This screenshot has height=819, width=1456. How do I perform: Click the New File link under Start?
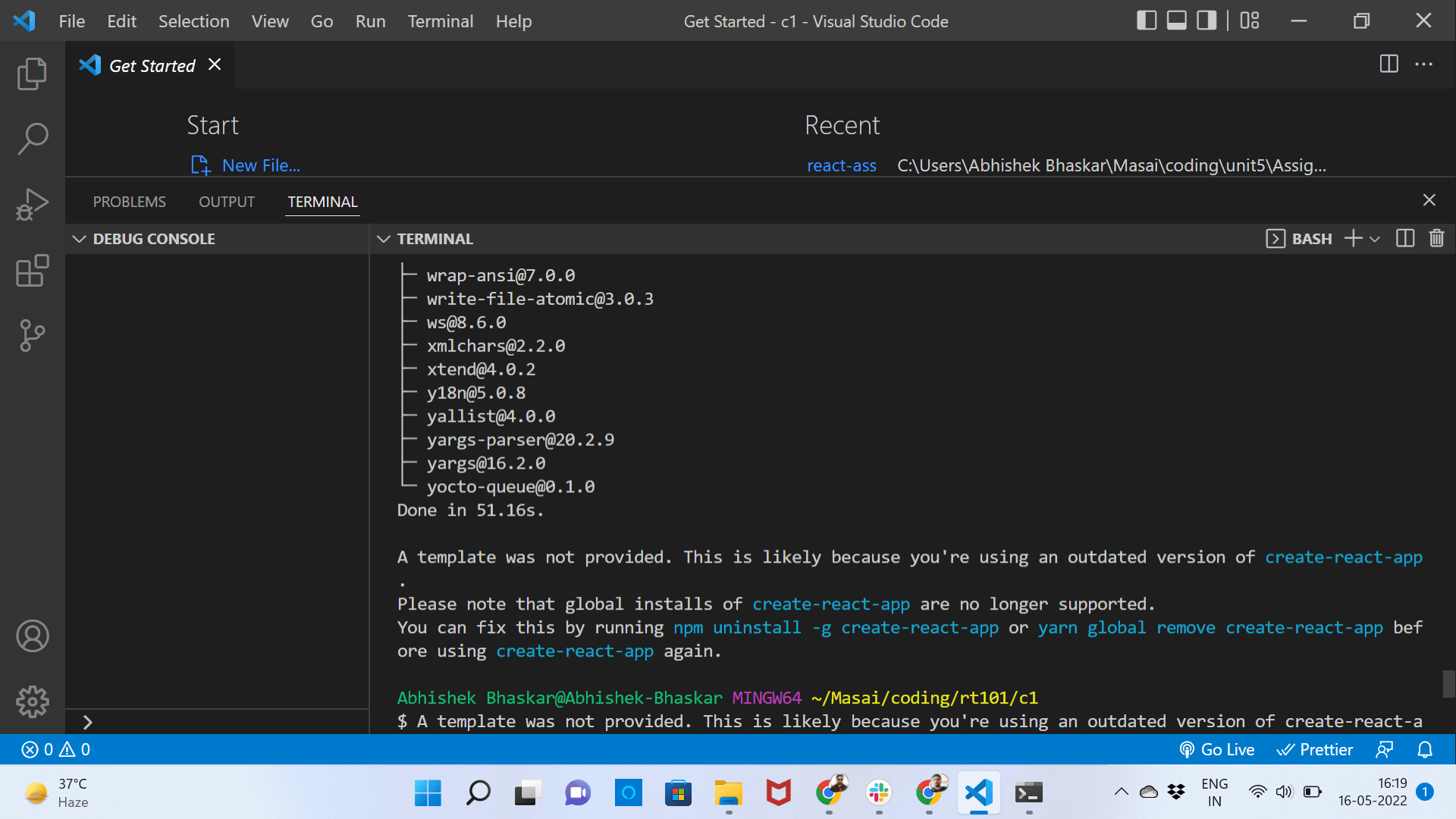pyautogui.click(x=260, y=165)
